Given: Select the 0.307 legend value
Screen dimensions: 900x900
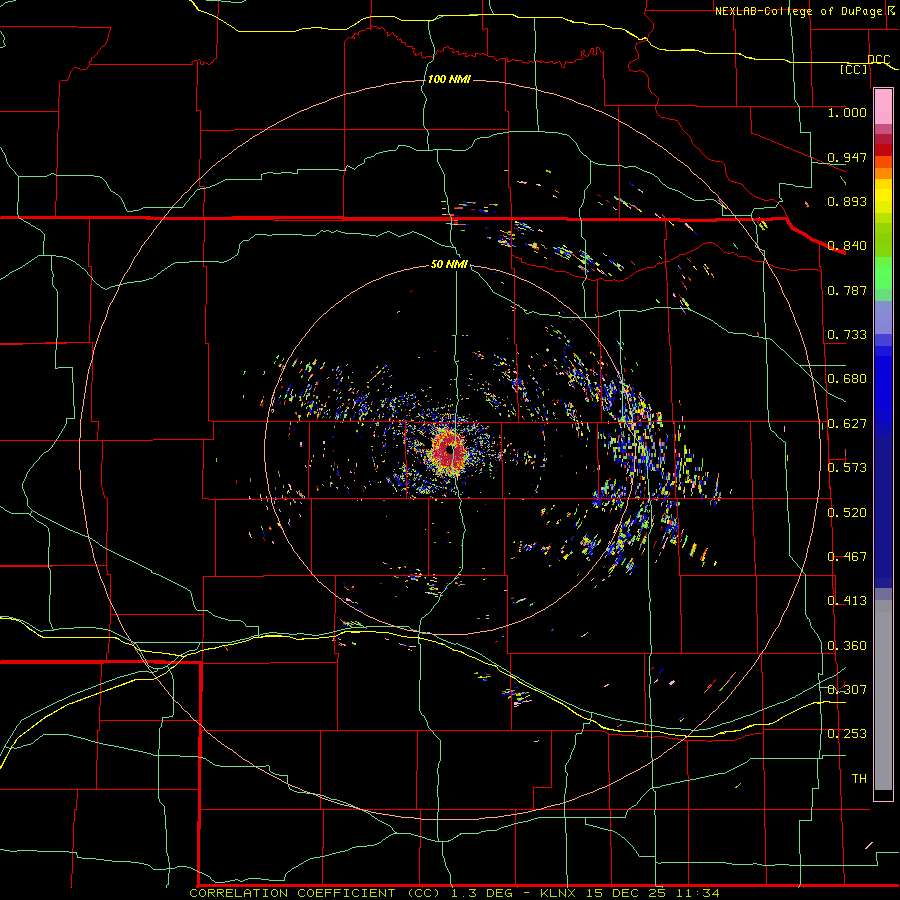Looking at the screenshot, I should click(847, 689).
